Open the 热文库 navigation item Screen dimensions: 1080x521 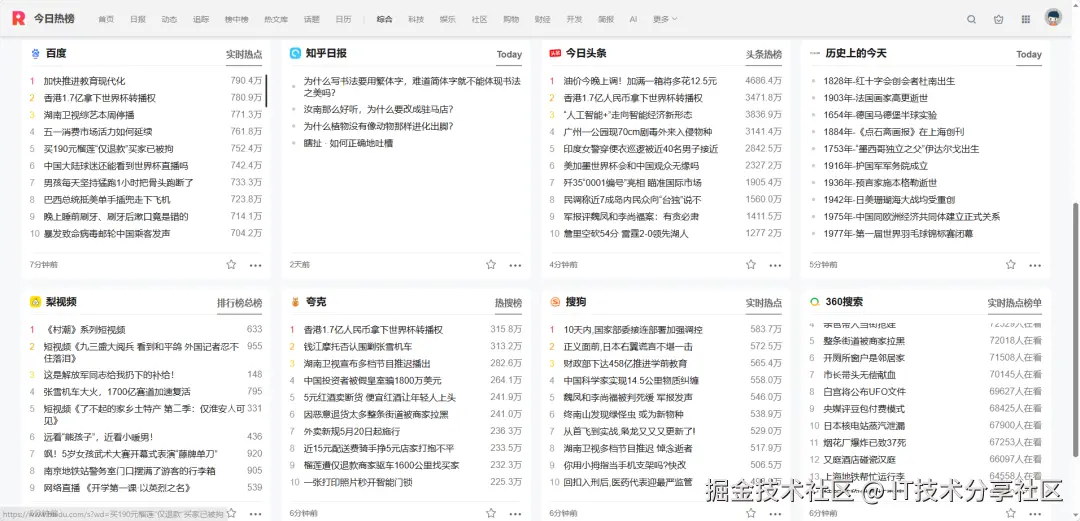(x=276, y=19)
